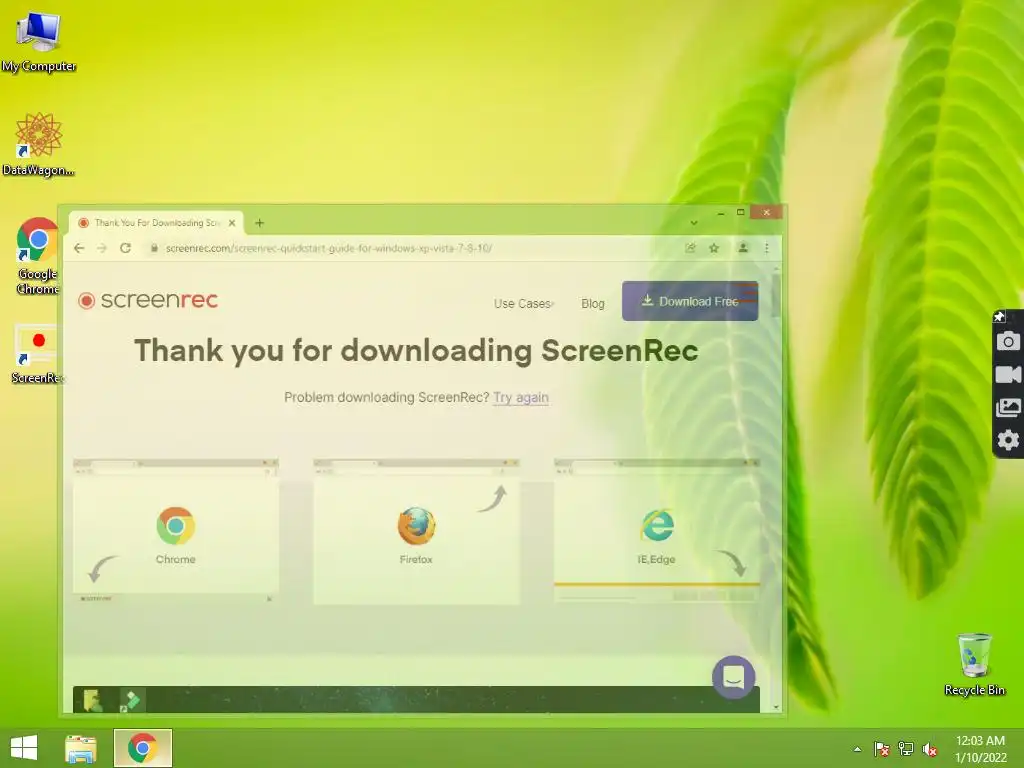Show hidden system tray icons
1024x768 pixels.
[857, 749]
